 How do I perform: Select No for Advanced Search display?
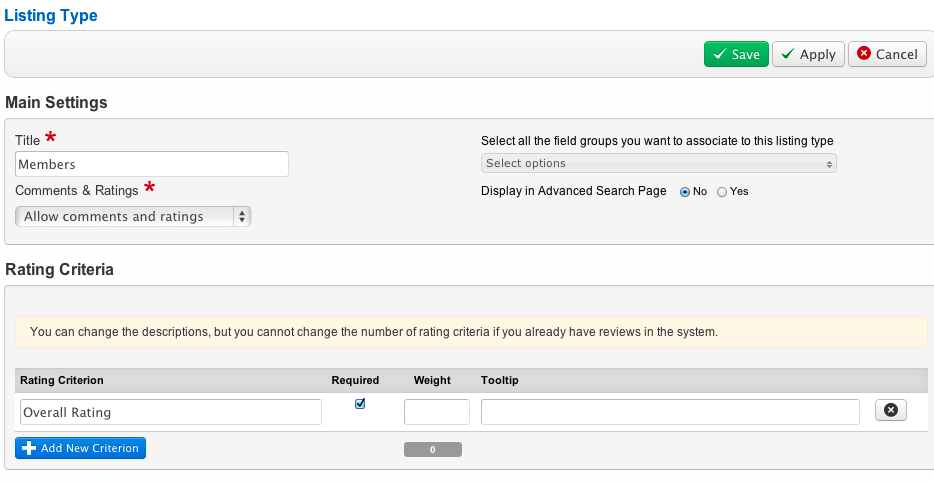click(x=685, y=191)
